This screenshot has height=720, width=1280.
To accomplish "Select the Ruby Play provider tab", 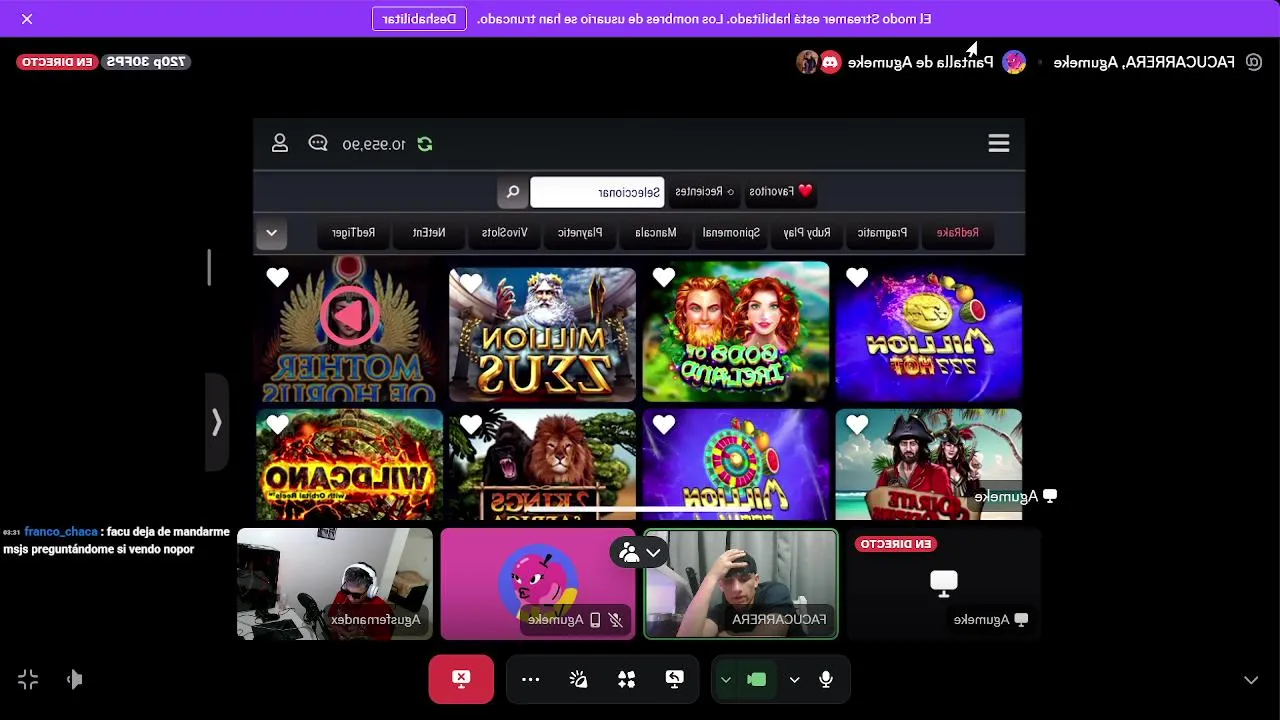I will coord(806,233).
